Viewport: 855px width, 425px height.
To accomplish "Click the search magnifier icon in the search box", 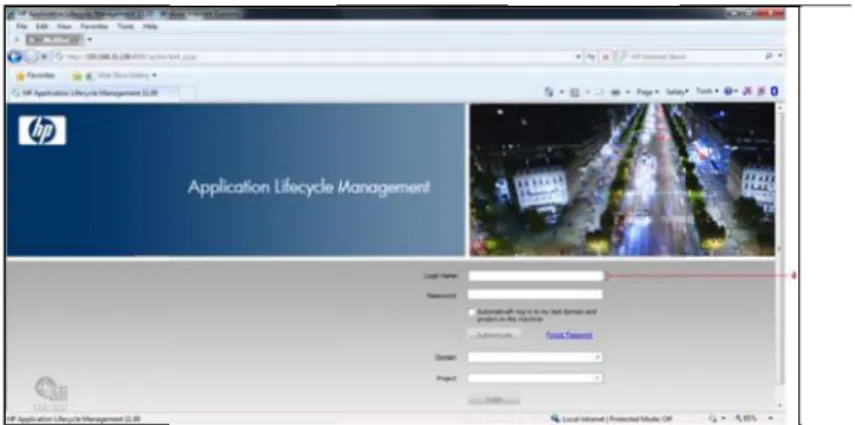I will click(769, 56).
